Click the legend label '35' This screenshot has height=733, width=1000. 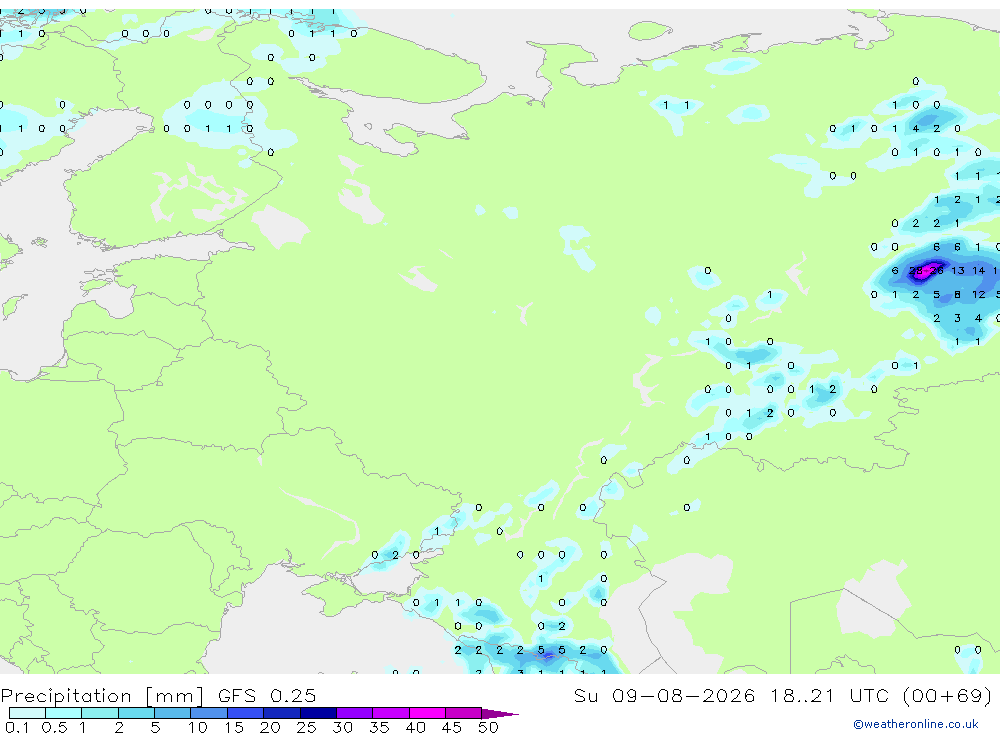[x=379, y=727]
